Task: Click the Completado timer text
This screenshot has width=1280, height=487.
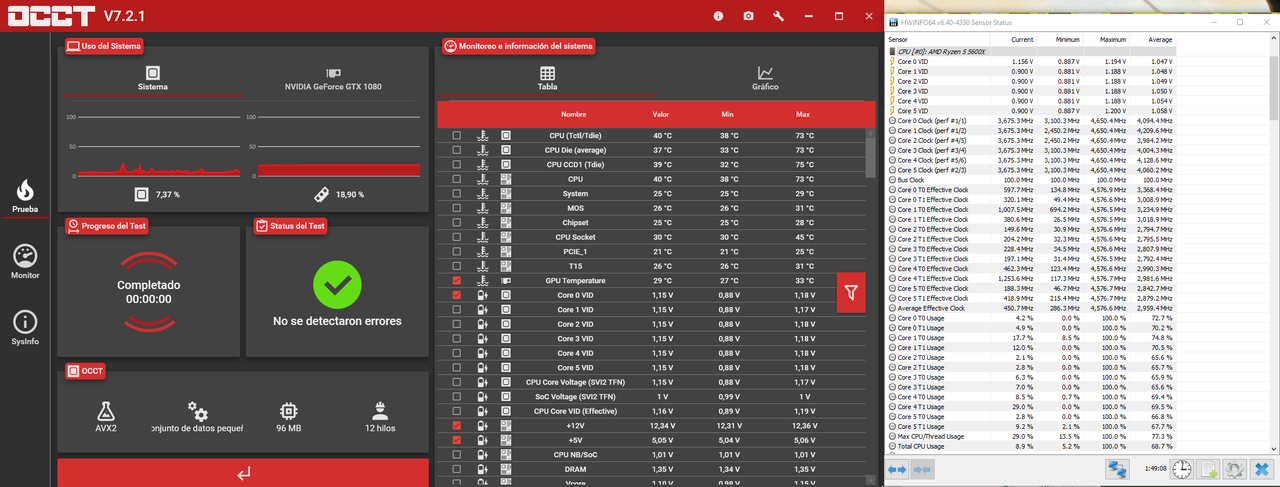Action: click(148, 291)
